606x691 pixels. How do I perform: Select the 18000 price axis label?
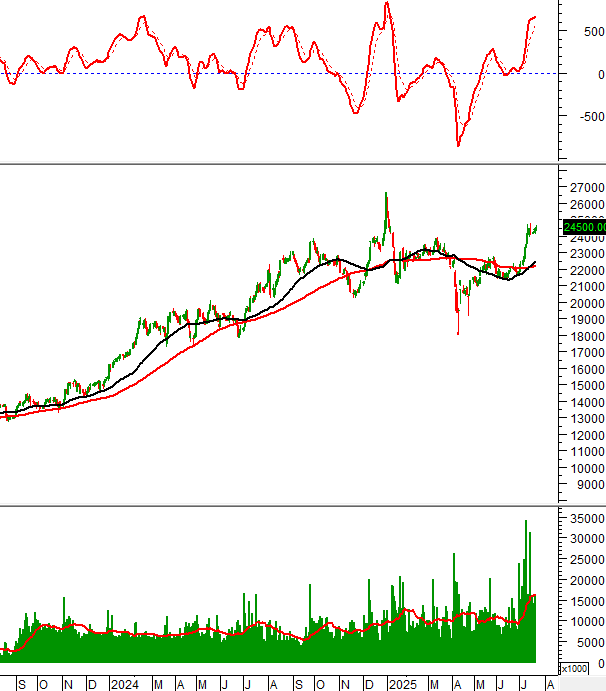[587, 337]
